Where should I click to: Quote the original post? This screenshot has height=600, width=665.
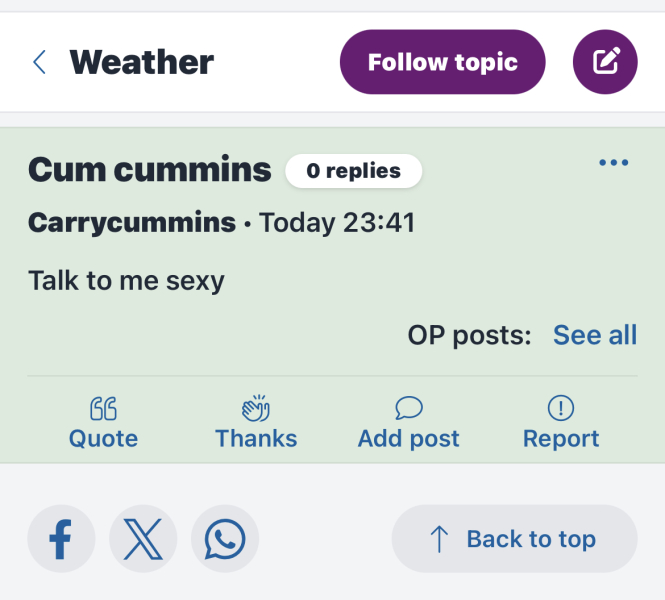103,423
